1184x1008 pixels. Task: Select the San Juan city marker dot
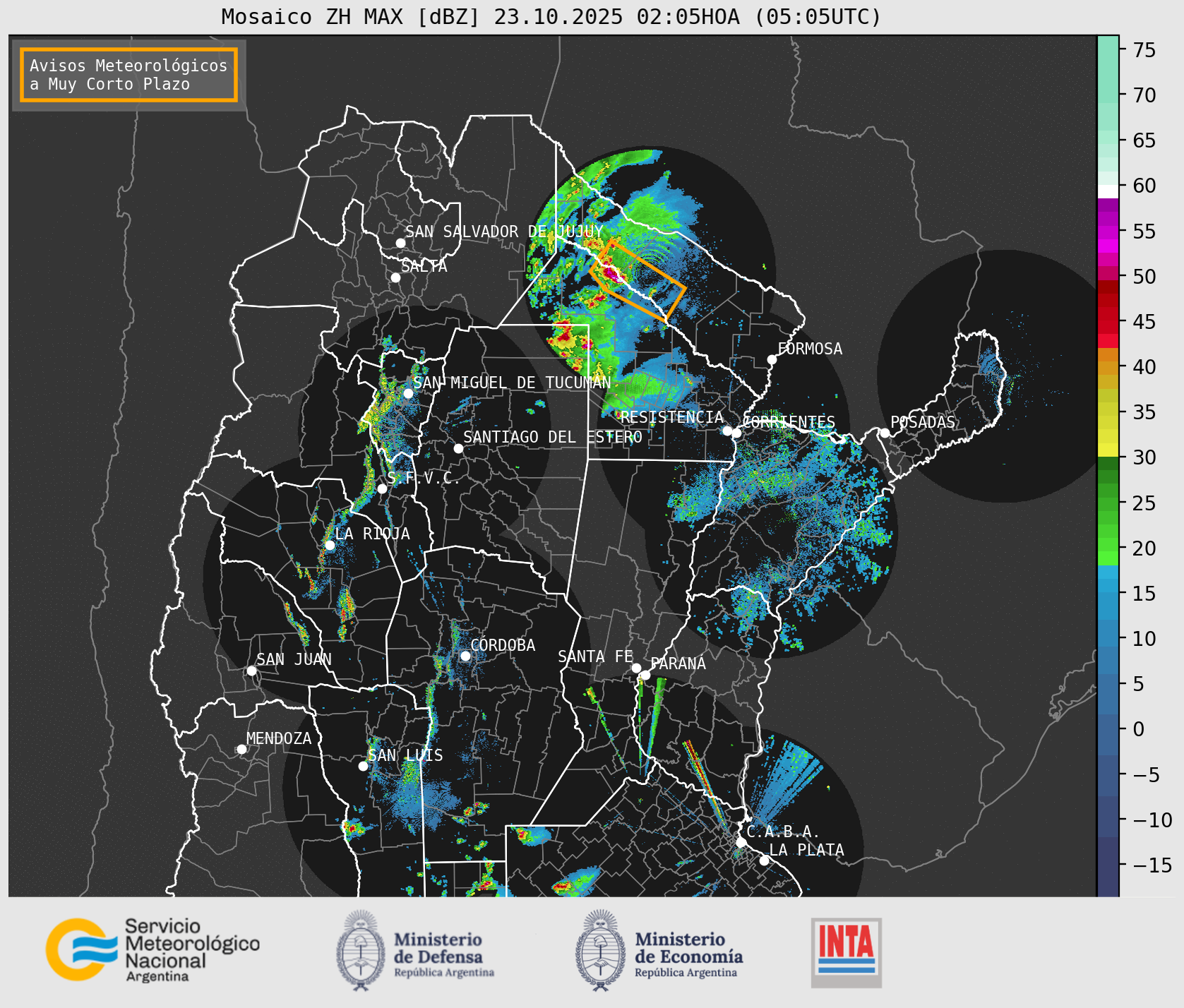tap(251, 671)
